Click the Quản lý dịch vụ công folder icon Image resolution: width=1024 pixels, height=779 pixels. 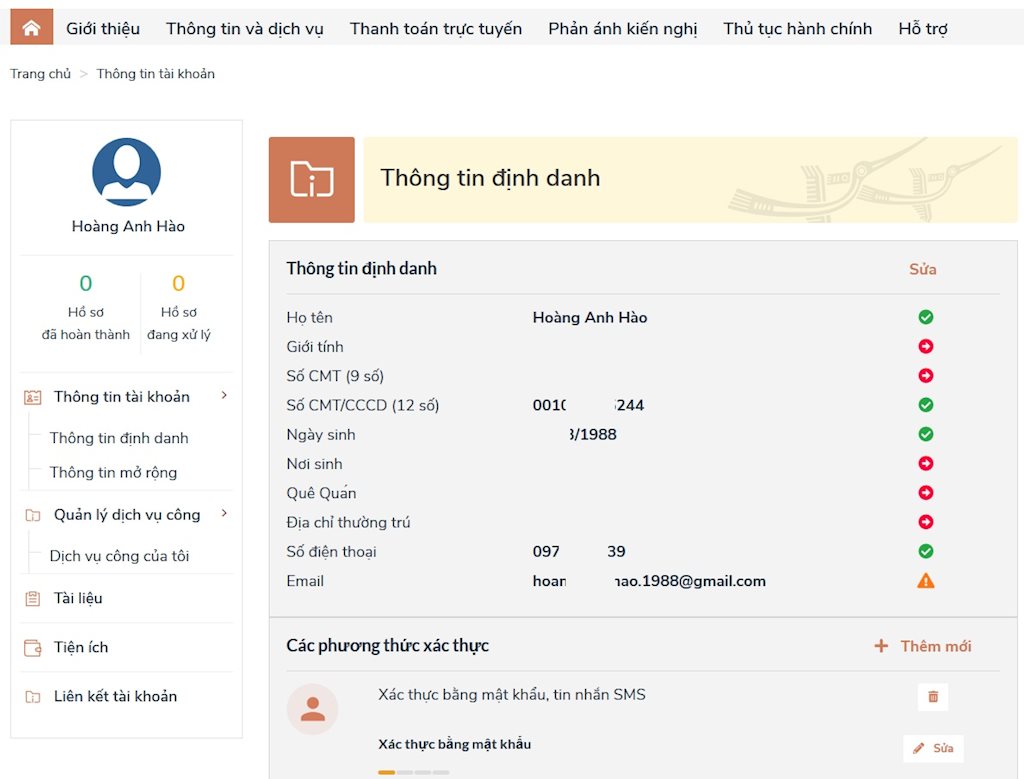33,515
